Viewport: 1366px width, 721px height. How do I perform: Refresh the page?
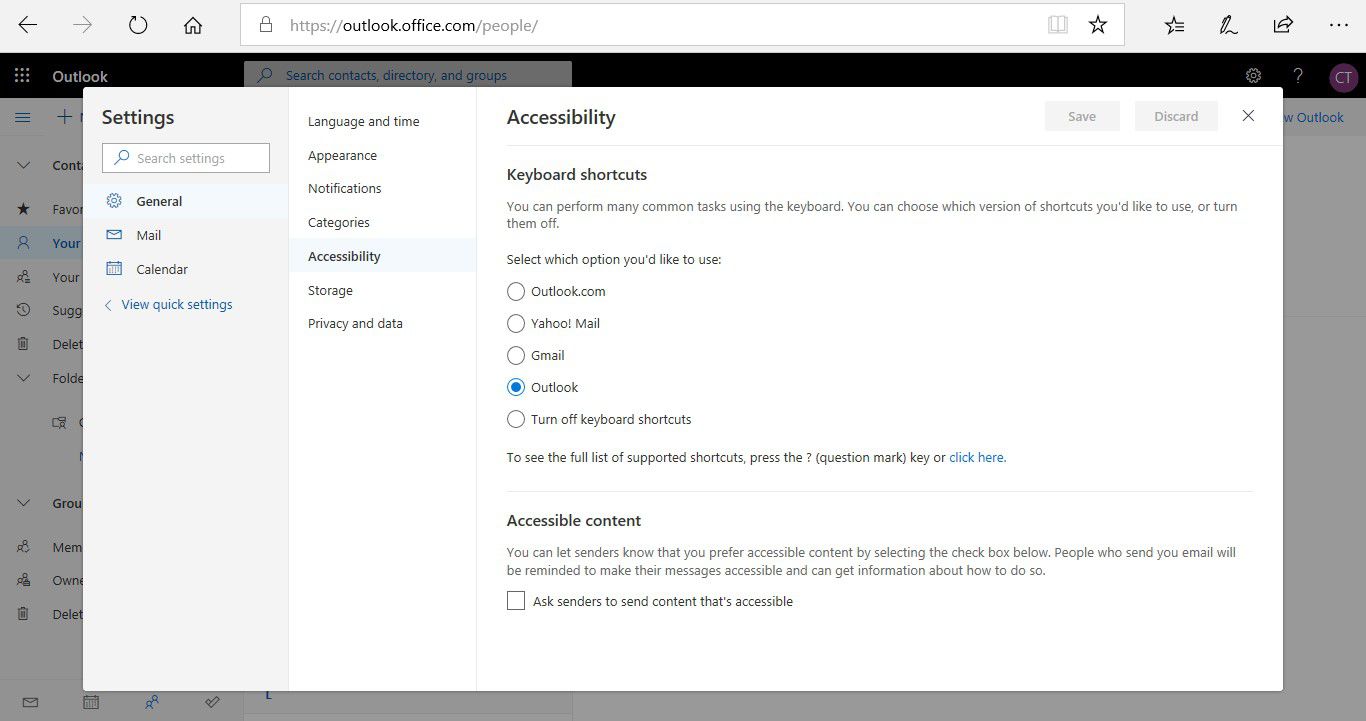[x=138, y=25]
